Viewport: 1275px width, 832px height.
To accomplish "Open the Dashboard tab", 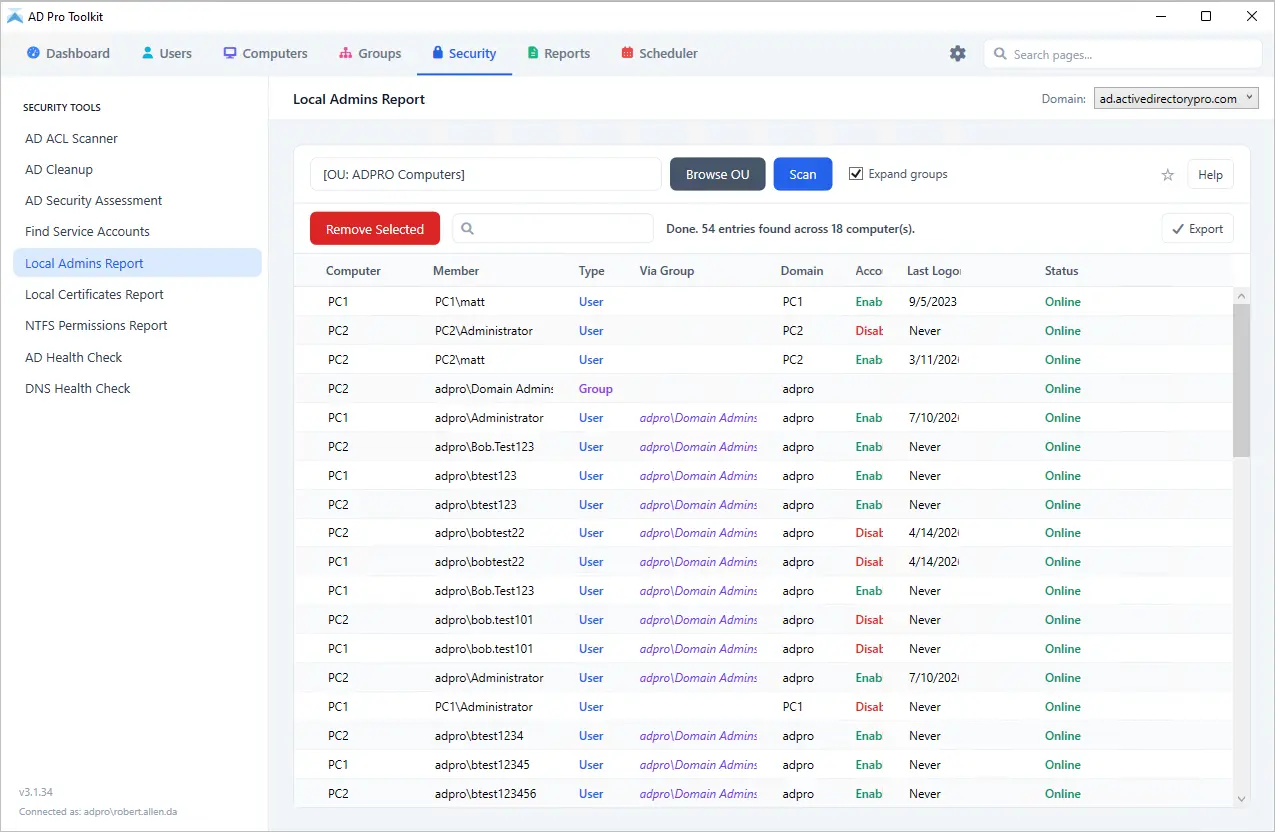I will (x=68, y=53).
